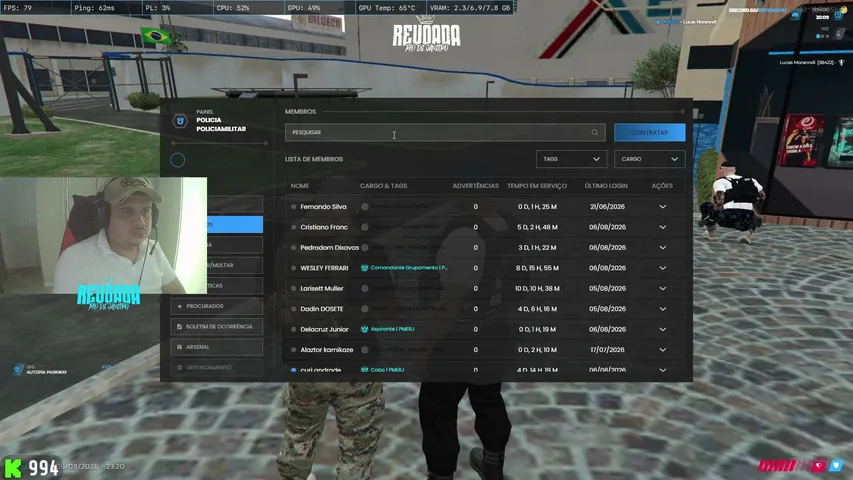Viewport: 853px width, 480px height.
Task: Click the icon beside Arsenal
Action: [x=180, y=347]
